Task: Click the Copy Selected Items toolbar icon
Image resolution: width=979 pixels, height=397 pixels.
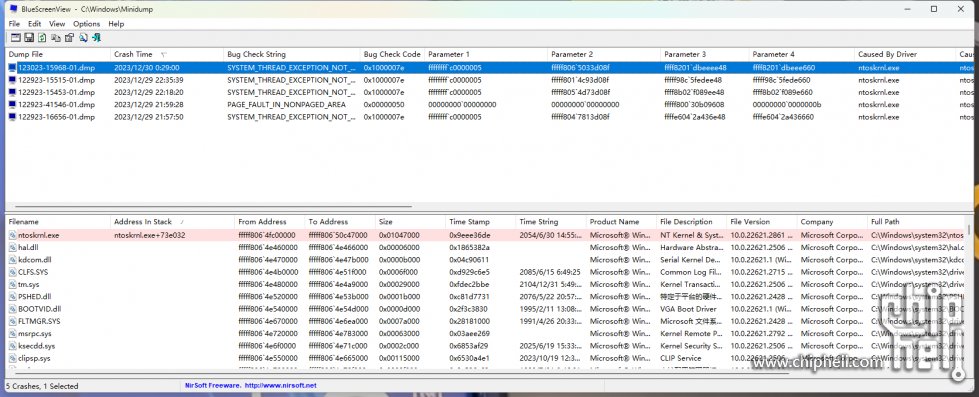Action: point(56,38)
